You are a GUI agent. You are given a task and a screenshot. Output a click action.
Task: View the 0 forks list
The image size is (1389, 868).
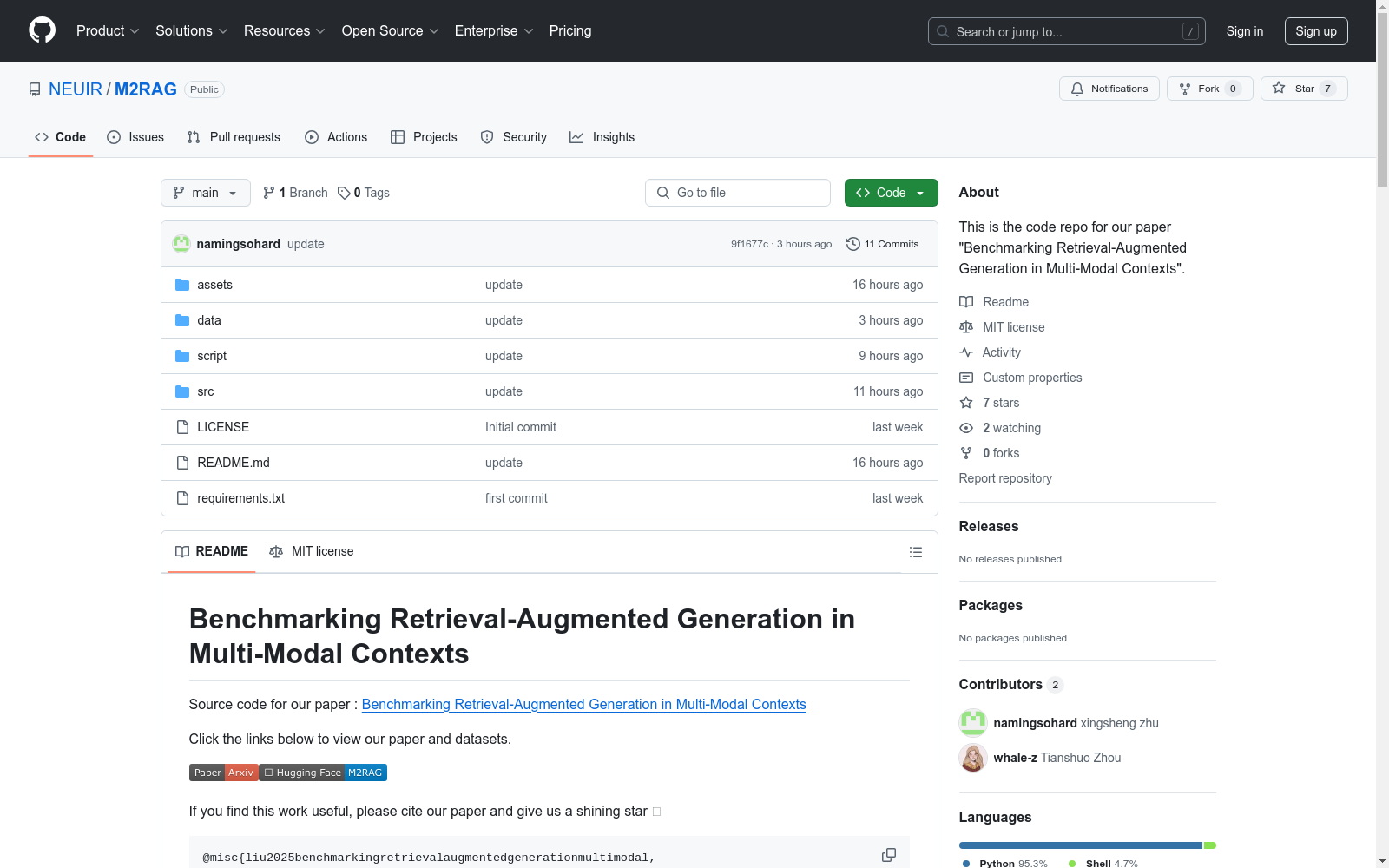[990, 453]
